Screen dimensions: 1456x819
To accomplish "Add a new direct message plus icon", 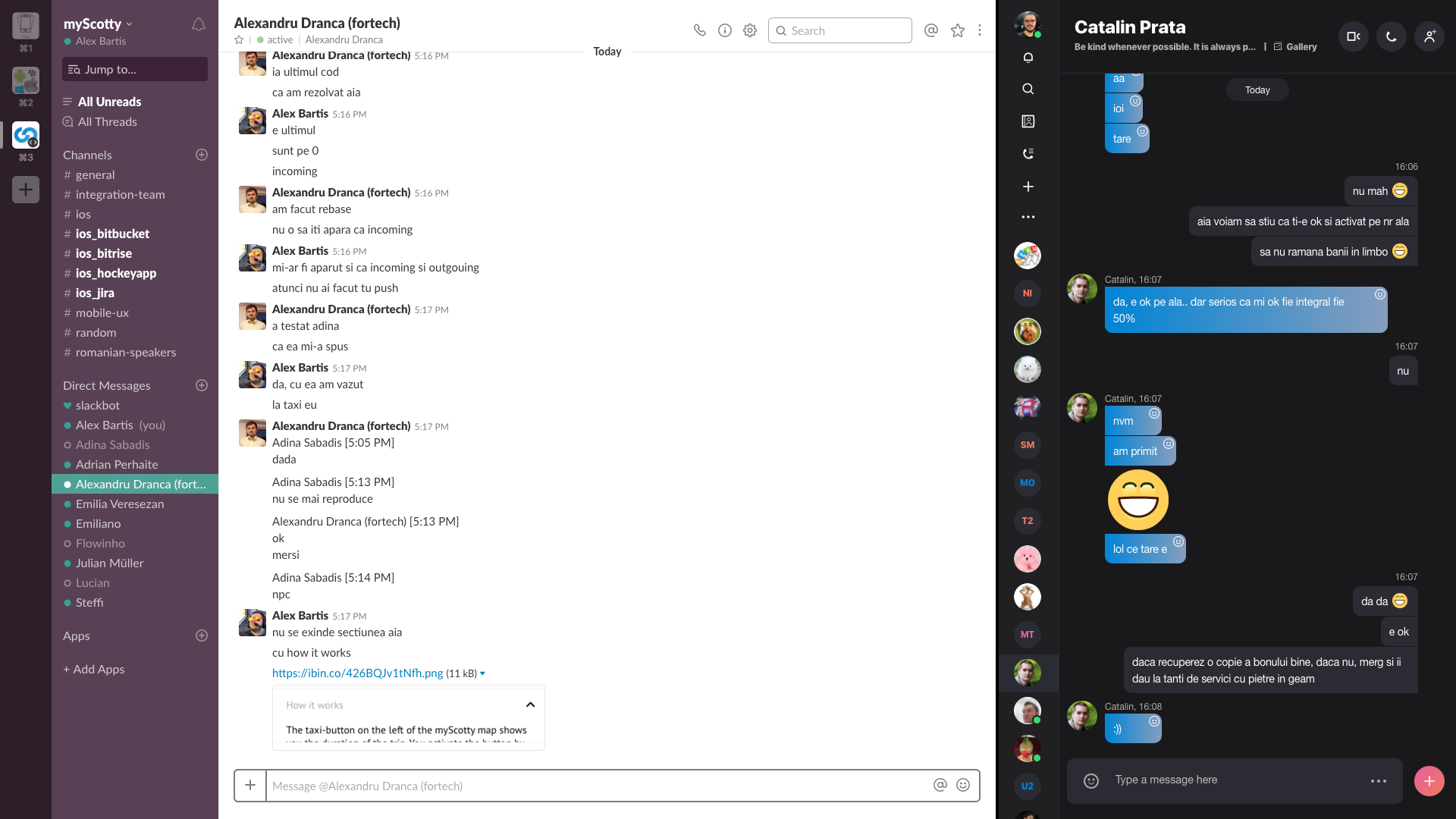I will (202, 385).
